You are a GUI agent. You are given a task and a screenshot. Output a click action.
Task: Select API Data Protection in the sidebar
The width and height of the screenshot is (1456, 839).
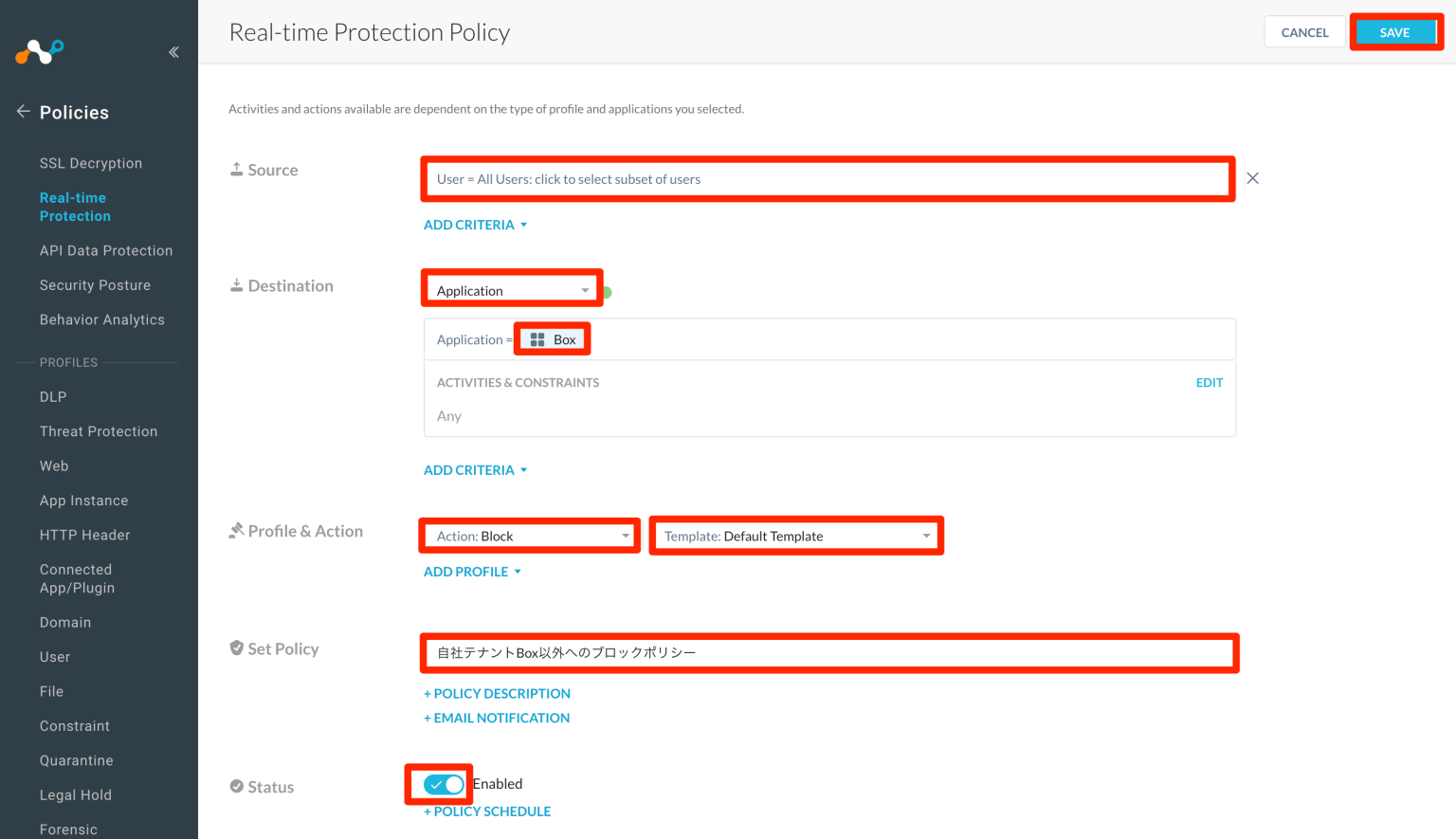(106, 250)
